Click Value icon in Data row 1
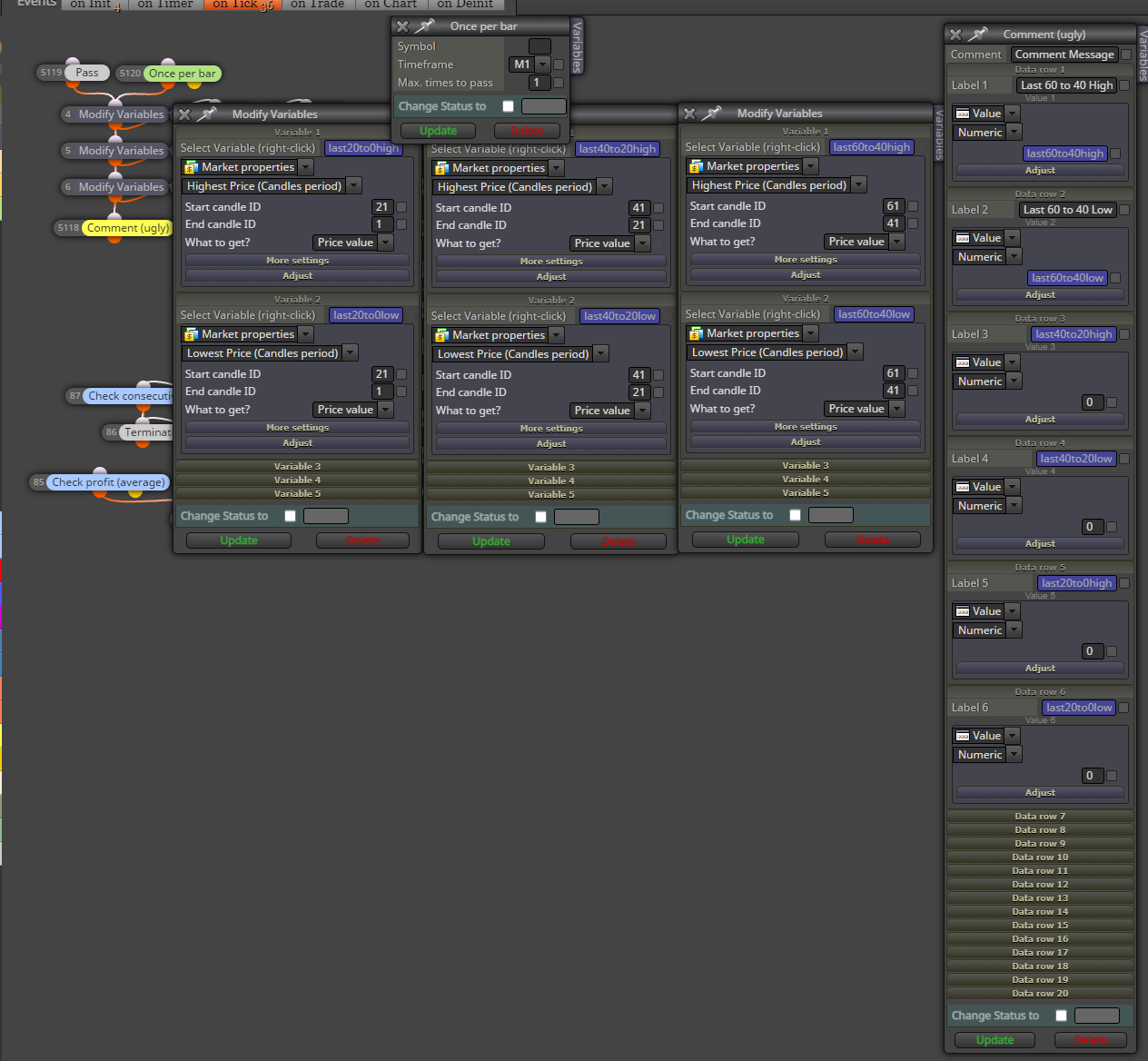The width and height of the screenshot is (1148, 1061). 963,114
